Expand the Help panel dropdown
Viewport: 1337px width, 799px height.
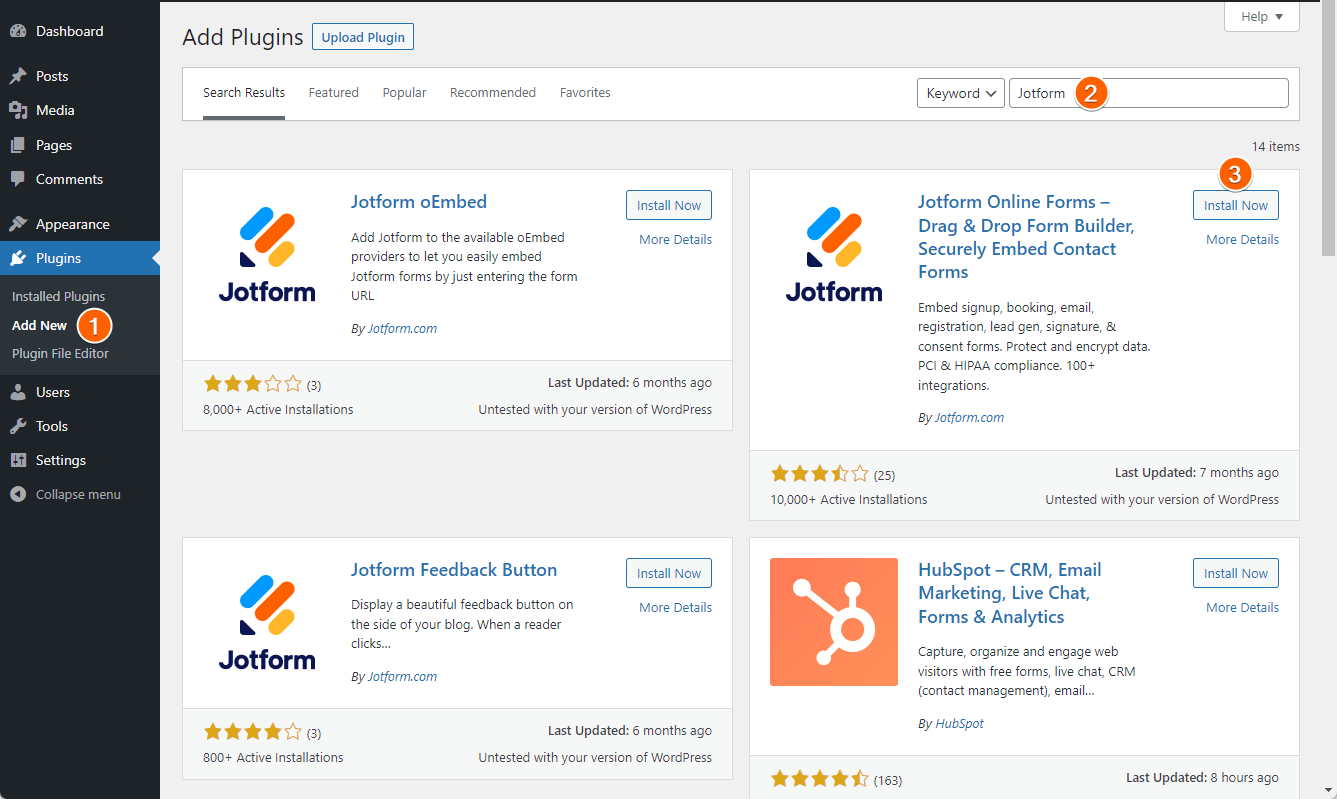pos(1261,17)
